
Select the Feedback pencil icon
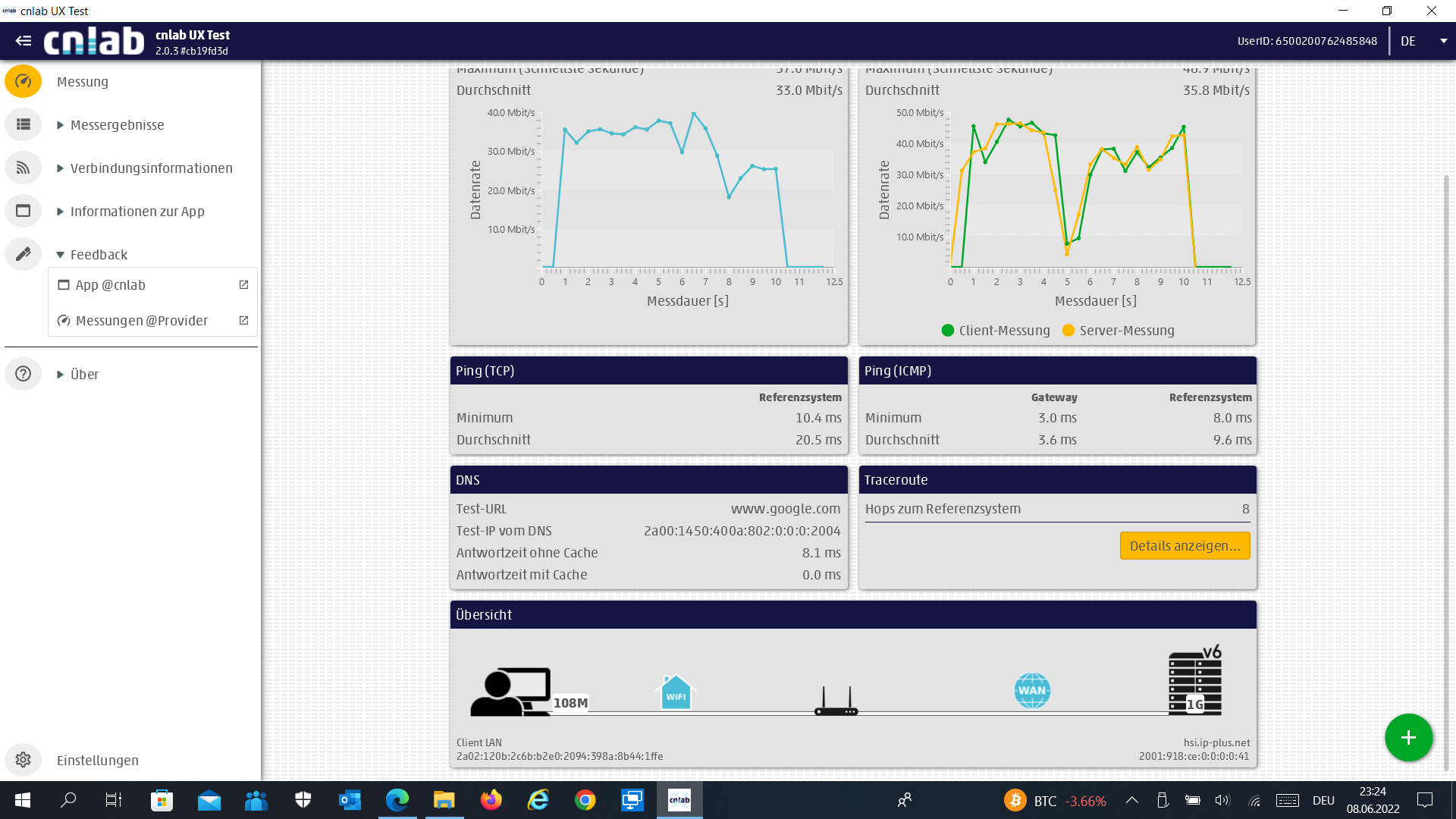(x=24, y=254)
